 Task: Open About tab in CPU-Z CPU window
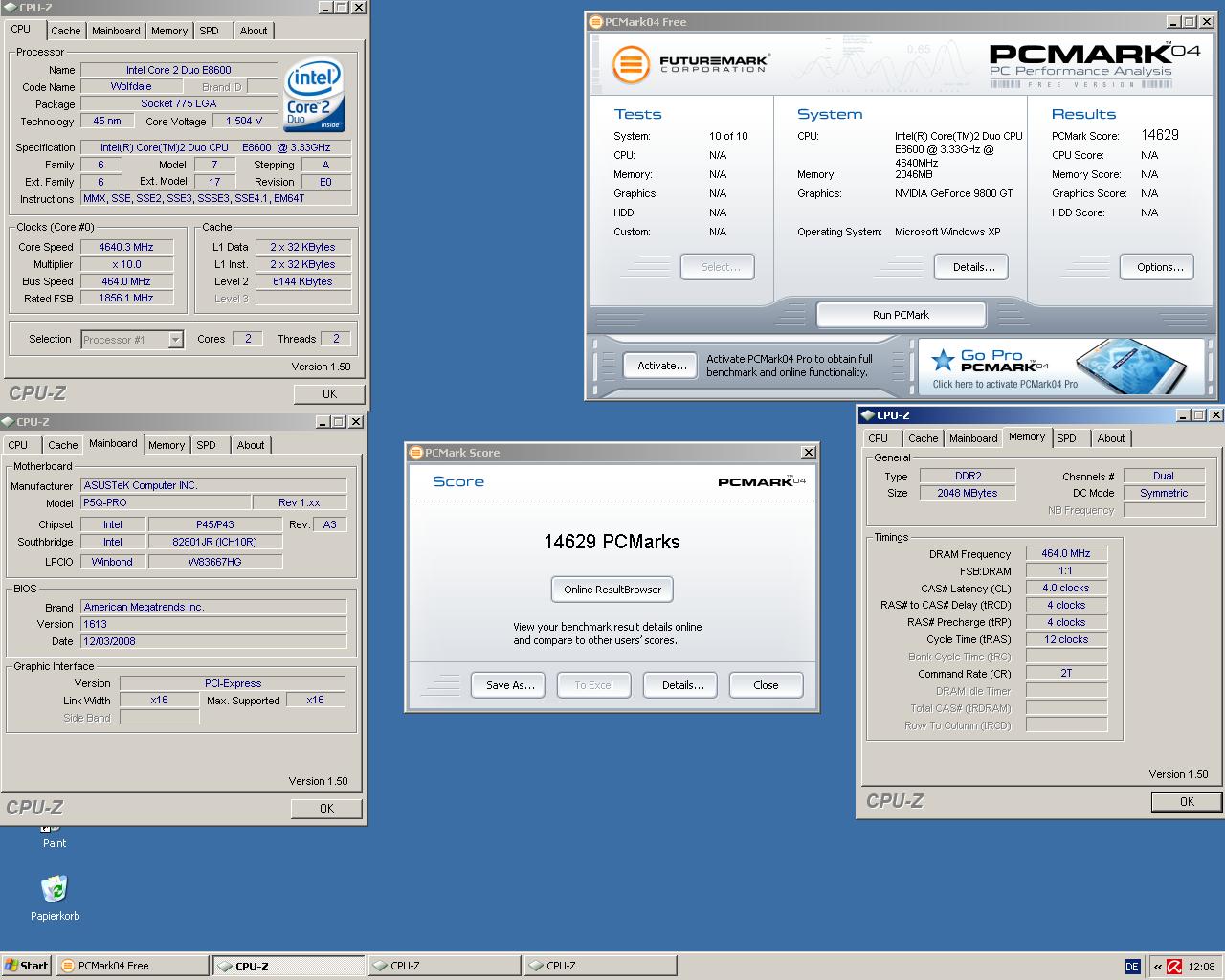click(x=254, y=31)
